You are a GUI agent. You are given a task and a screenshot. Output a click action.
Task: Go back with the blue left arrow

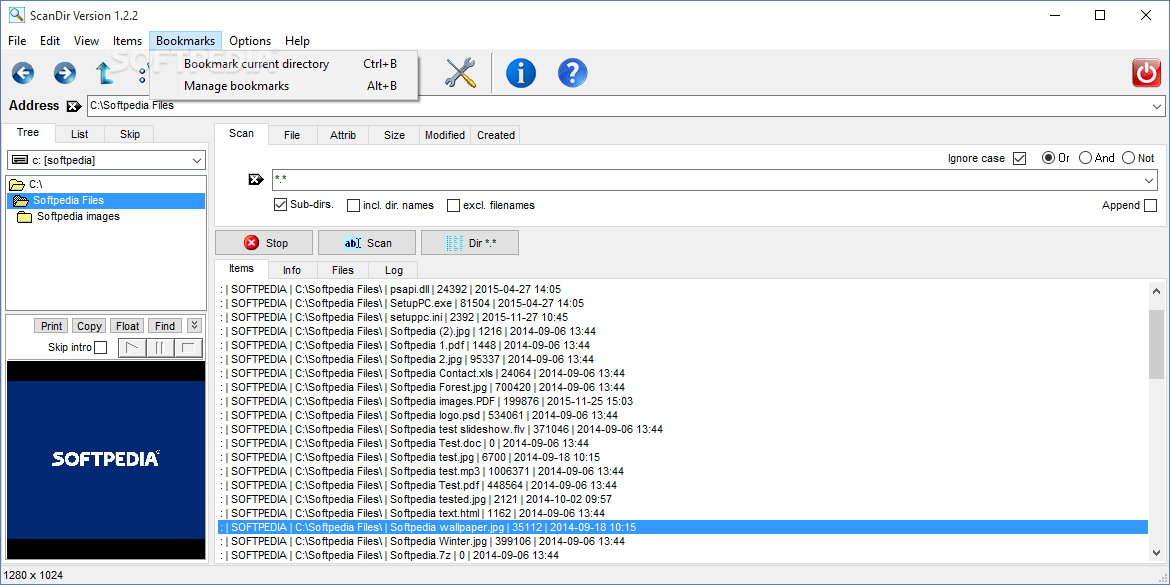point(23,72)
